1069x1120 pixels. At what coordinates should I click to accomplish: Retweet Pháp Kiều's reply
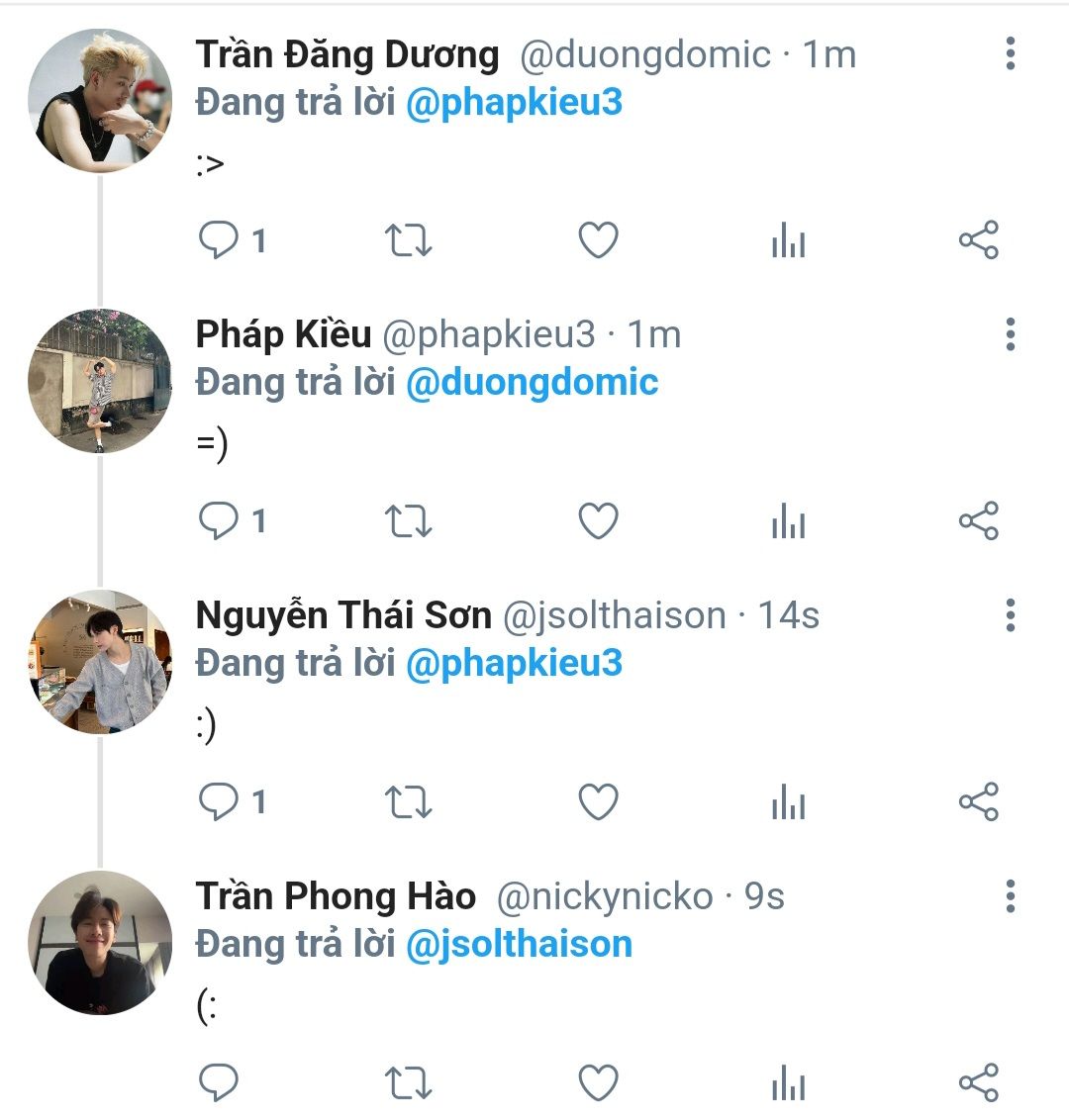(x=408, y=521)
